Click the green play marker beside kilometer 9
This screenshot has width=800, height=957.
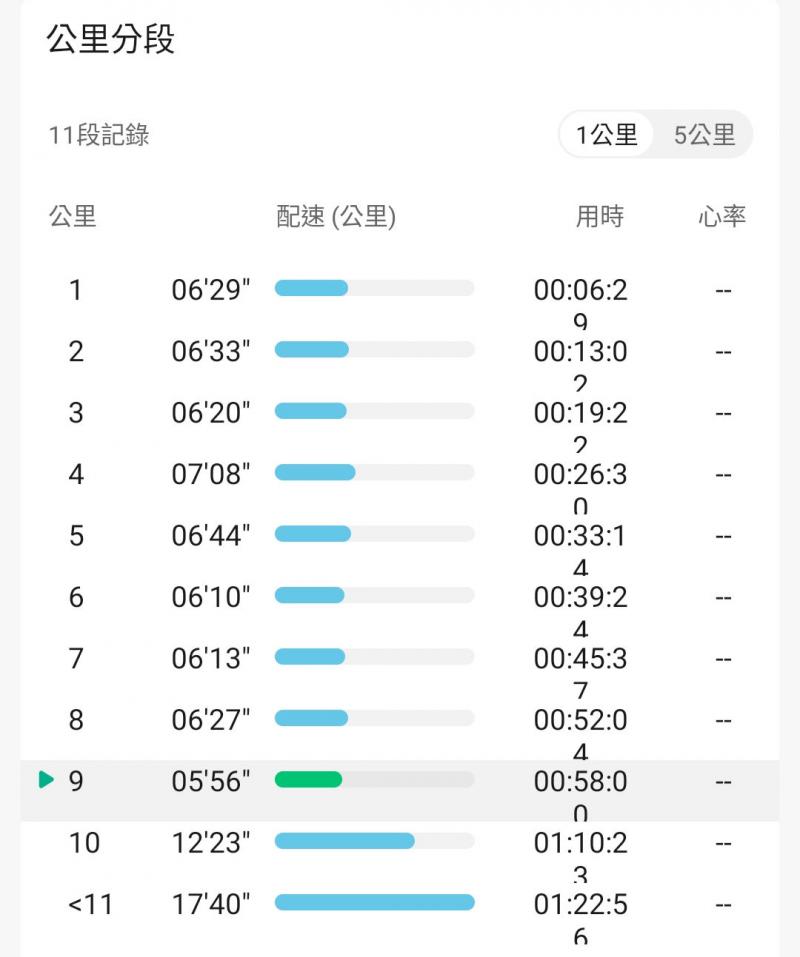pos(45,779)
